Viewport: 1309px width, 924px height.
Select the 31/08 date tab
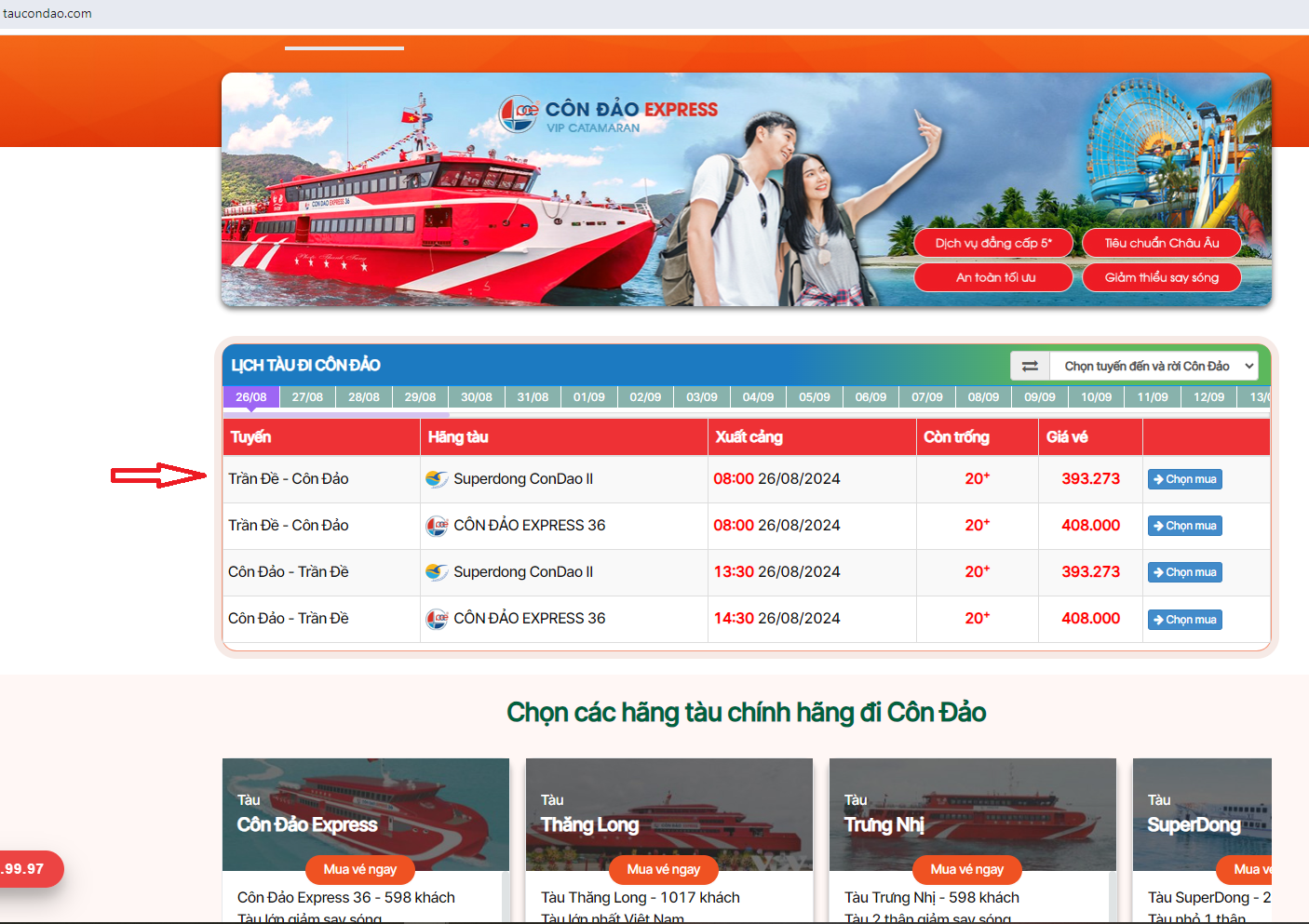point(533,397)
